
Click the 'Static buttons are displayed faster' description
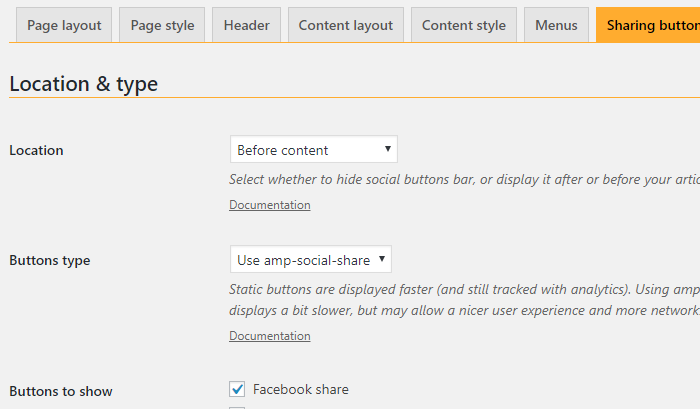(x=464, y=300)
